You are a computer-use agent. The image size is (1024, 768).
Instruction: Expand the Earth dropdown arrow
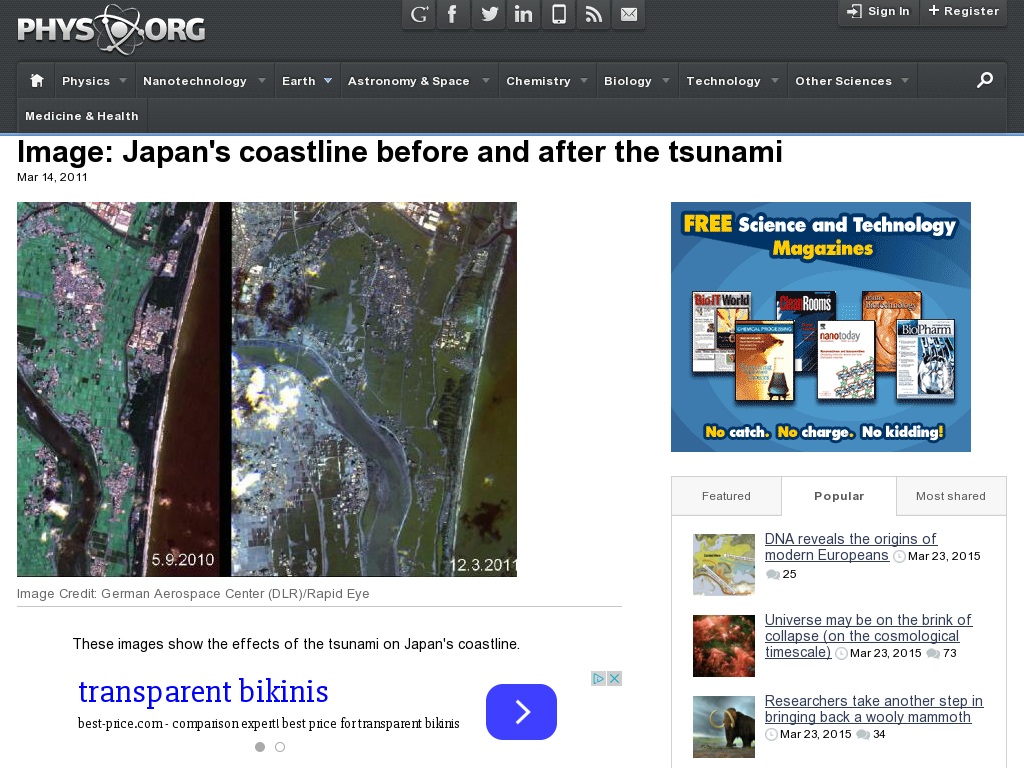coord(328,80)
